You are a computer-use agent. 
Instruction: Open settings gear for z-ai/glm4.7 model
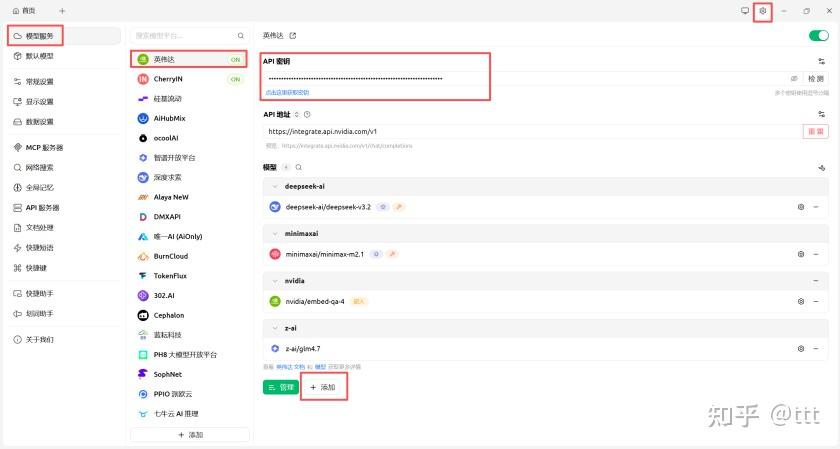pyautogui.click(x=801, y=349)
